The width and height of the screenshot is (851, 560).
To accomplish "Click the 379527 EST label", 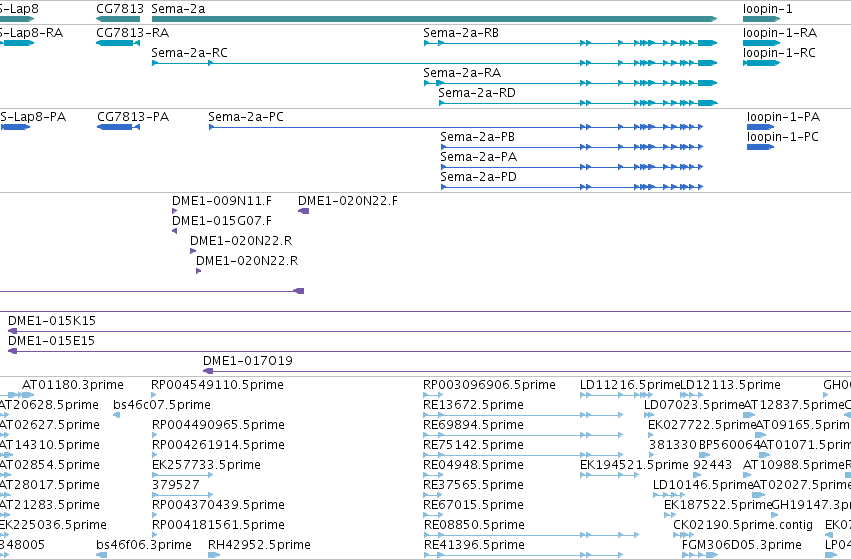I will click(176, 485).
